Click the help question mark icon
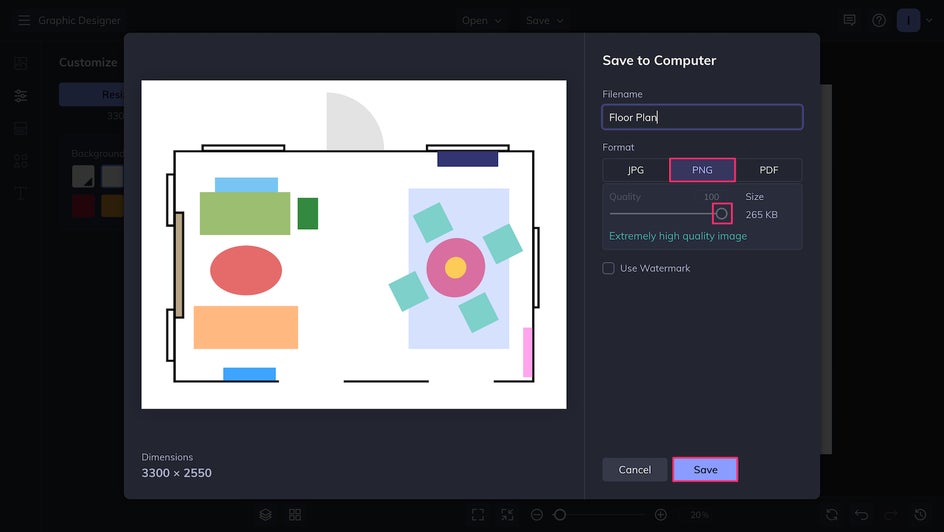The height and width of the screenshot is (532, 944). [879, 20]
